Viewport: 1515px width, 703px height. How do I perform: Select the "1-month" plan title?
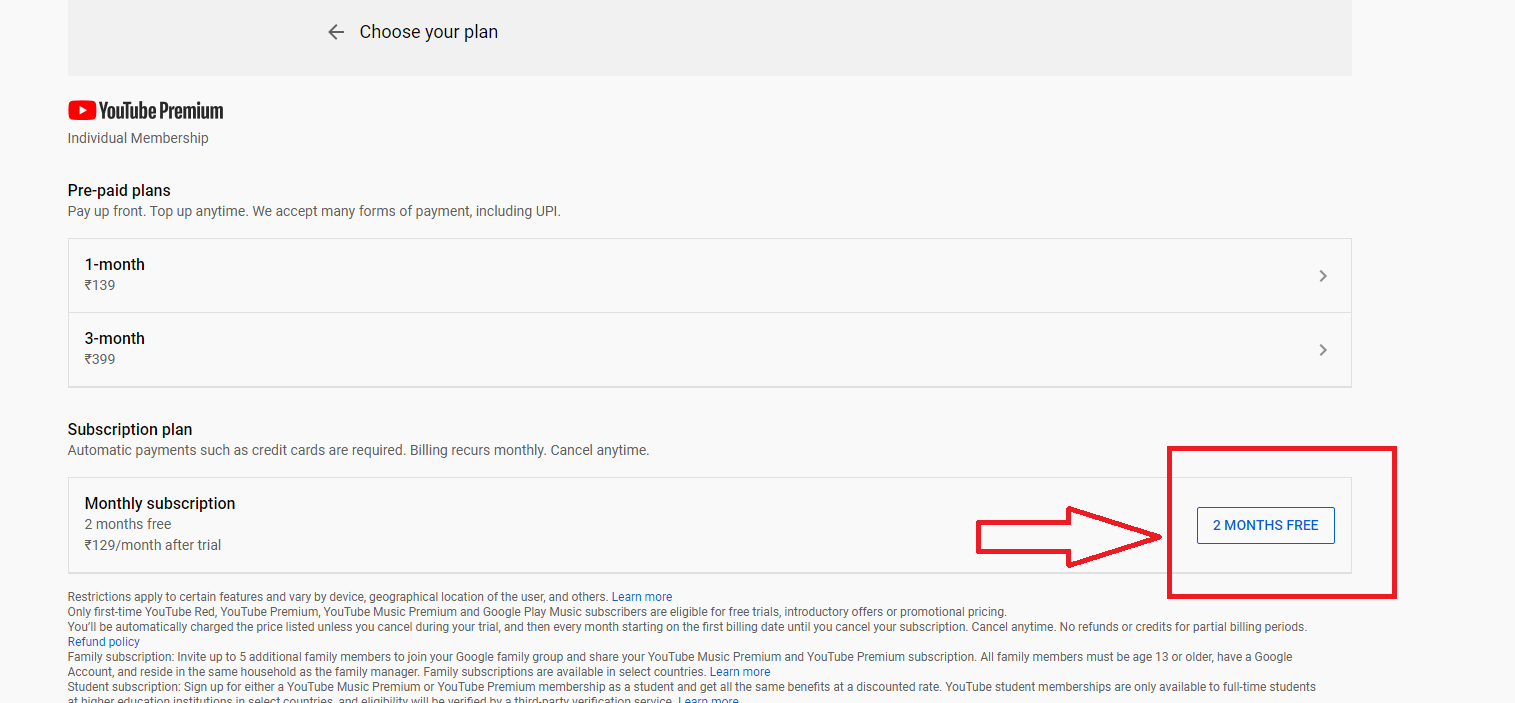pyautogui.click(x=115, y=265)
